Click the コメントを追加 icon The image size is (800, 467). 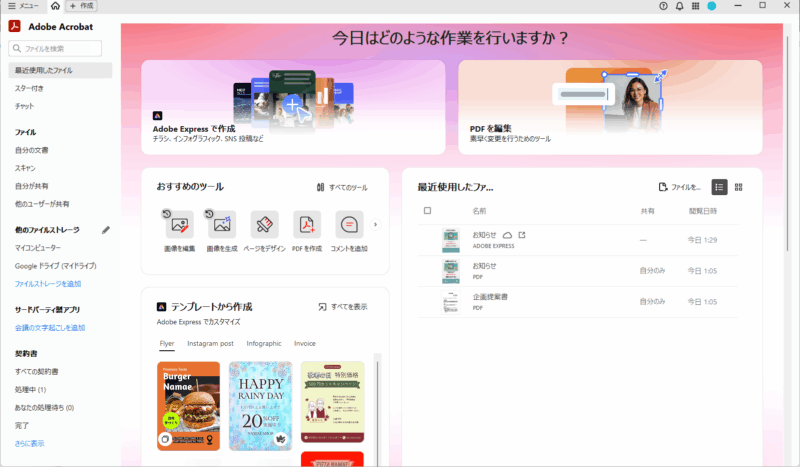click(x=349, y=224)
